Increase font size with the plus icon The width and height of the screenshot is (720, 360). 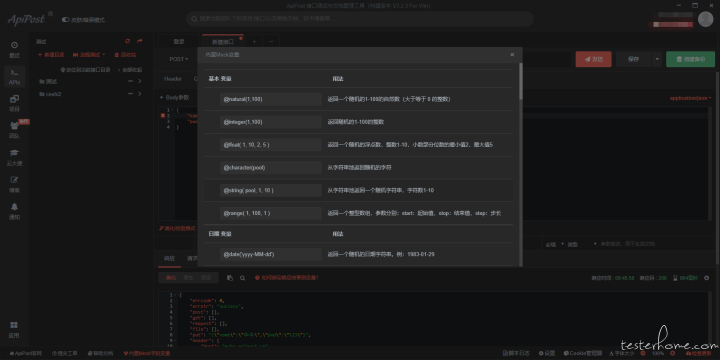click(673, 354)
